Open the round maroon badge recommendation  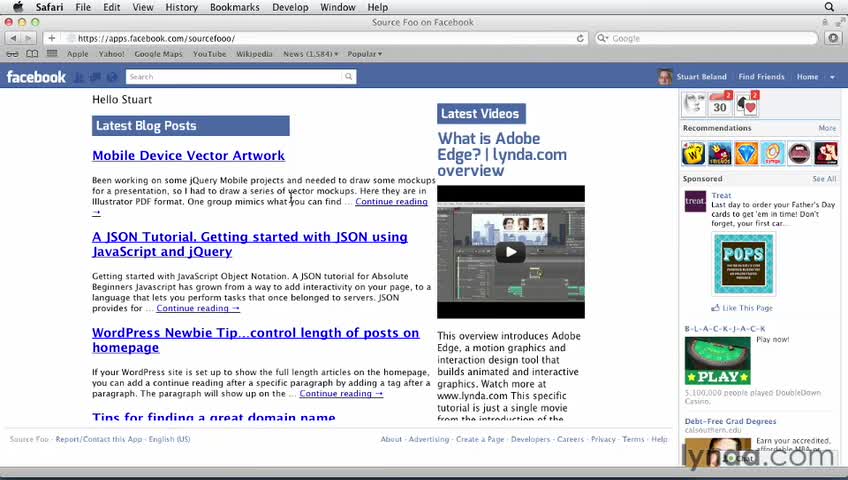[799, 154]
